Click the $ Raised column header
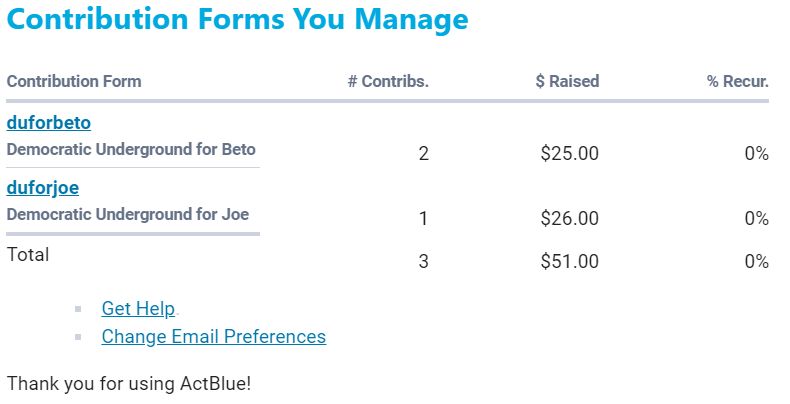 pos(567,81)
